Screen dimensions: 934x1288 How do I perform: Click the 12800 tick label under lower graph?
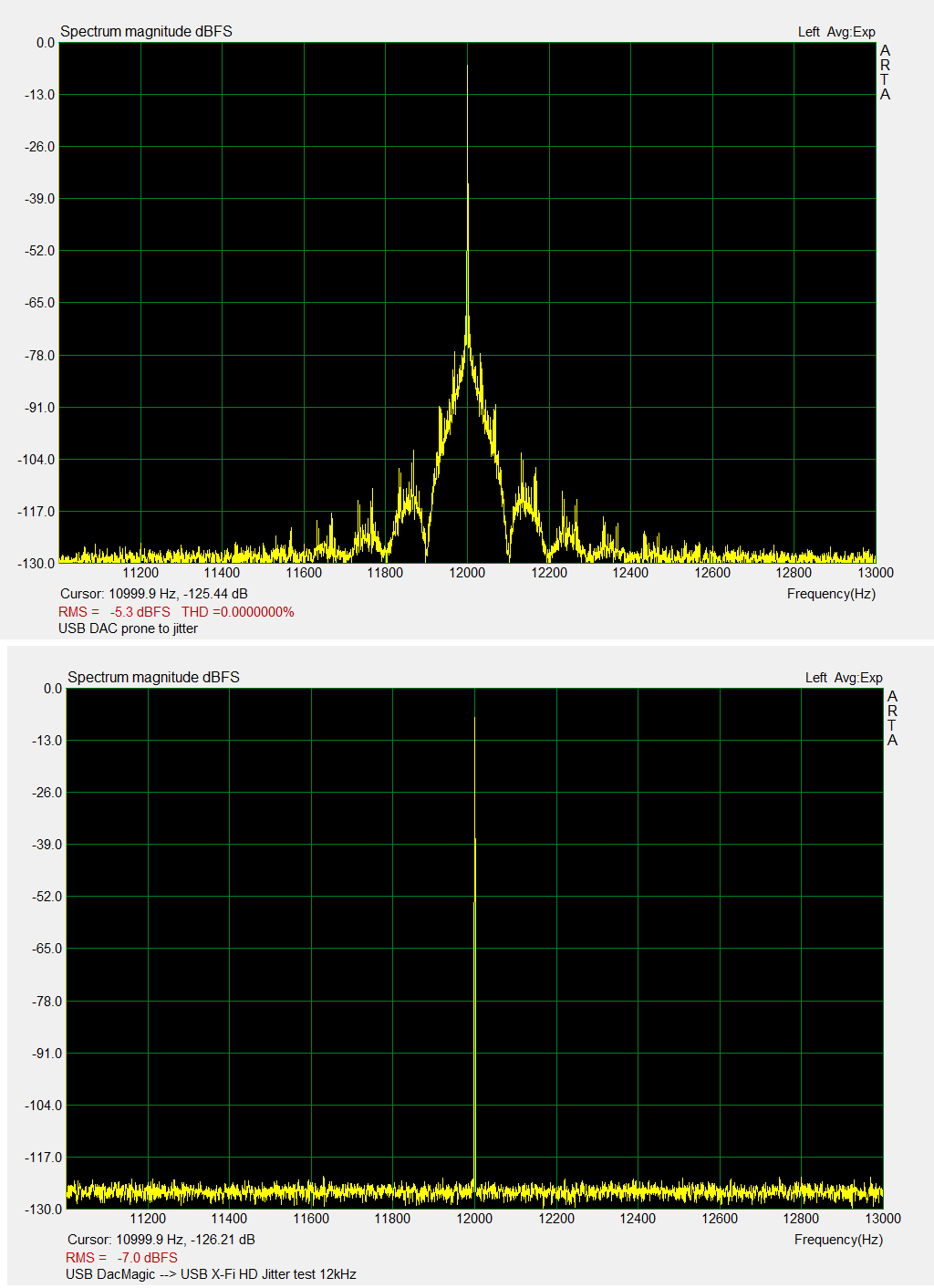[801, 1219]
